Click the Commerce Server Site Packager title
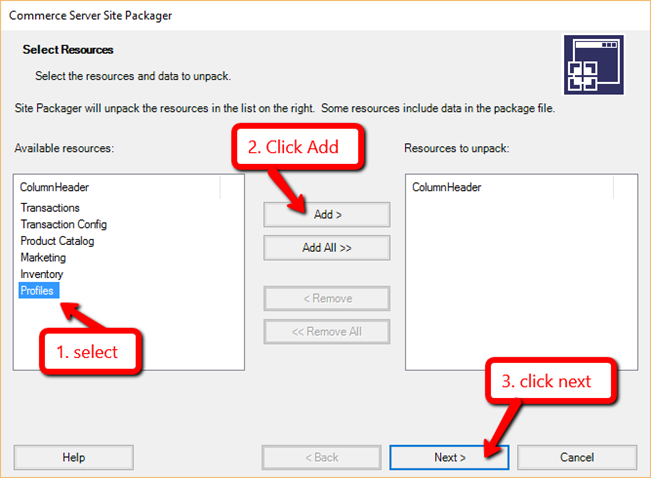 coord(91,16)
